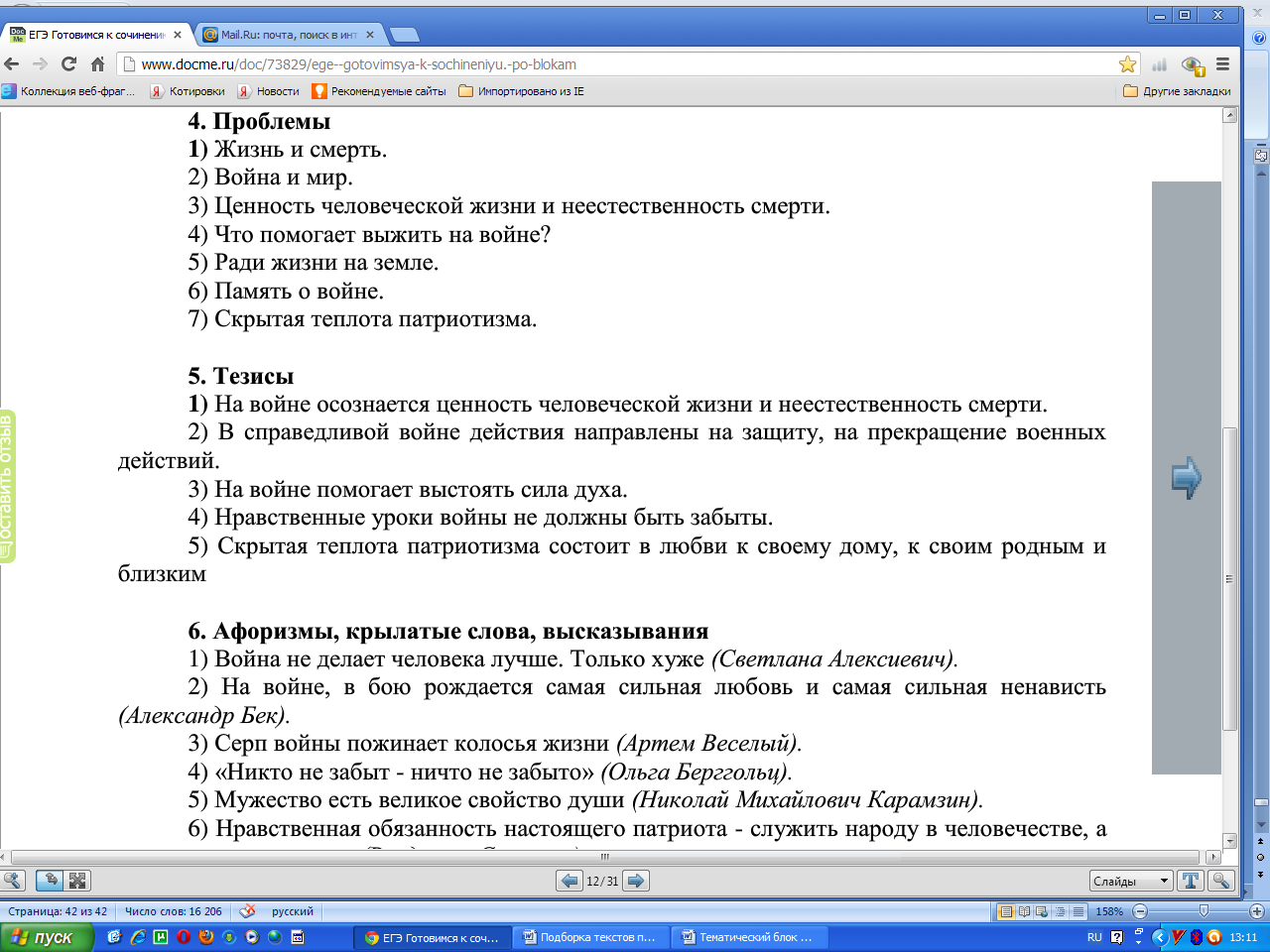Click the русский language status entry

293,911
